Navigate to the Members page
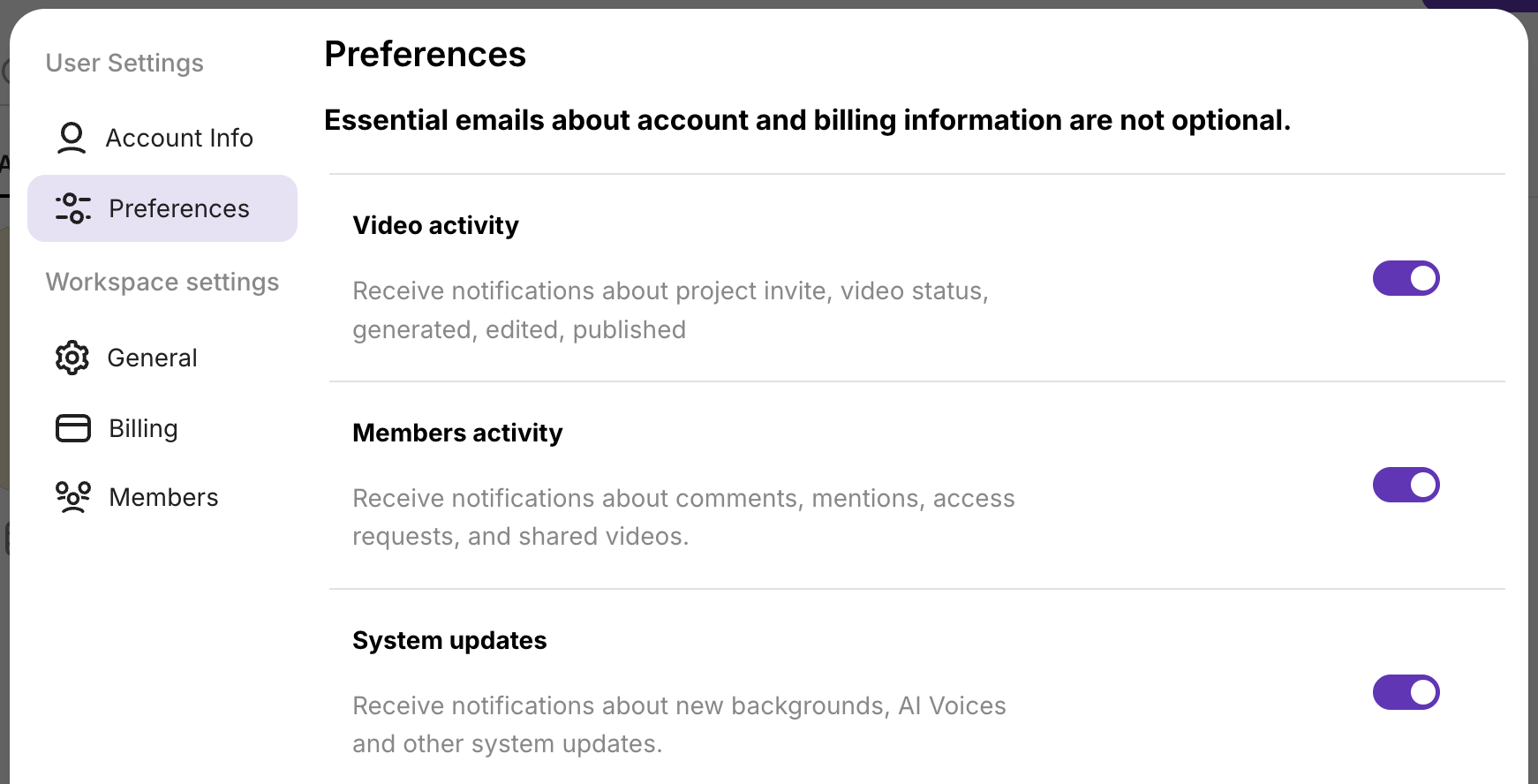The width and height of the screenshot is (1538, 784). pyautogui.click(x=163, y=497)
